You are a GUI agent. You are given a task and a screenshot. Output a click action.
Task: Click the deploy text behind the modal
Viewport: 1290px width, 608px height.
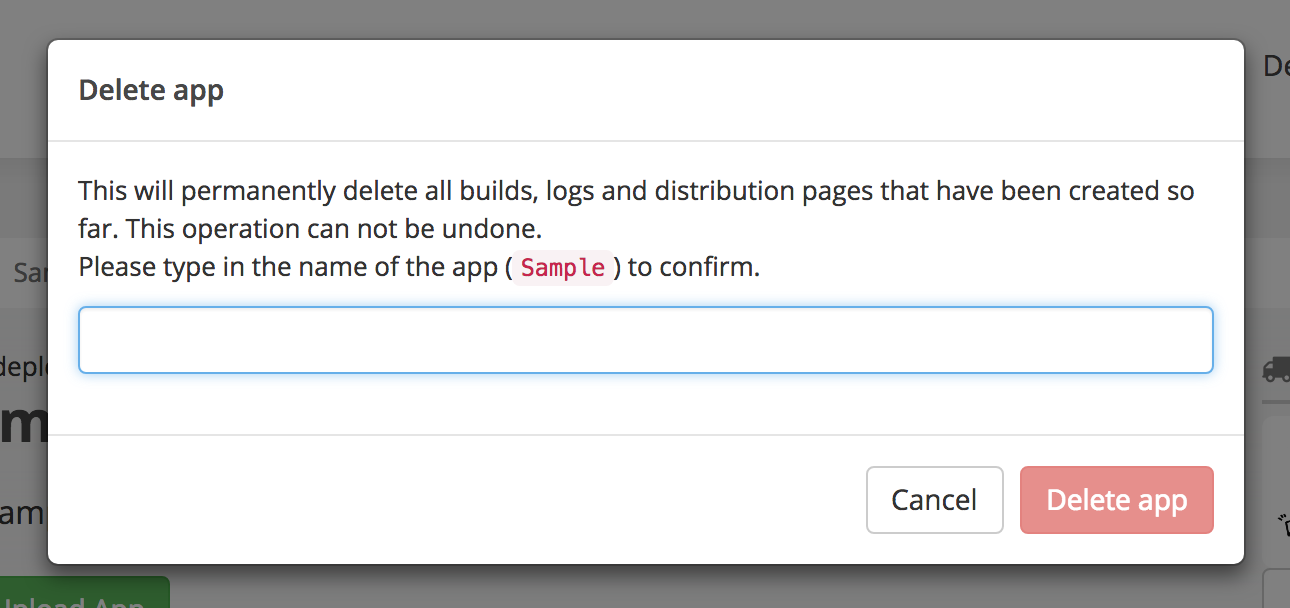(x=22, y=367)
